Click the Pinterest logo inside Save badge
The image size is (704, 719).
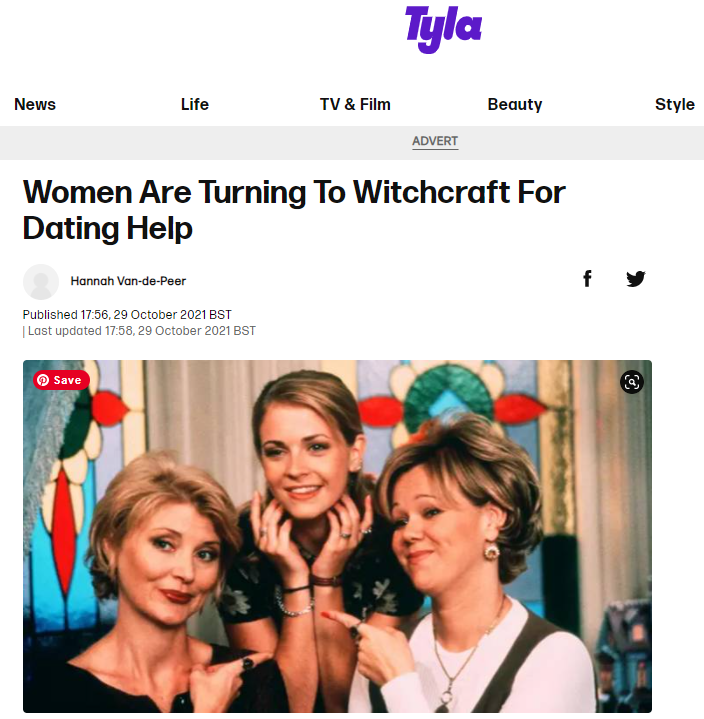tap(43, 380)
